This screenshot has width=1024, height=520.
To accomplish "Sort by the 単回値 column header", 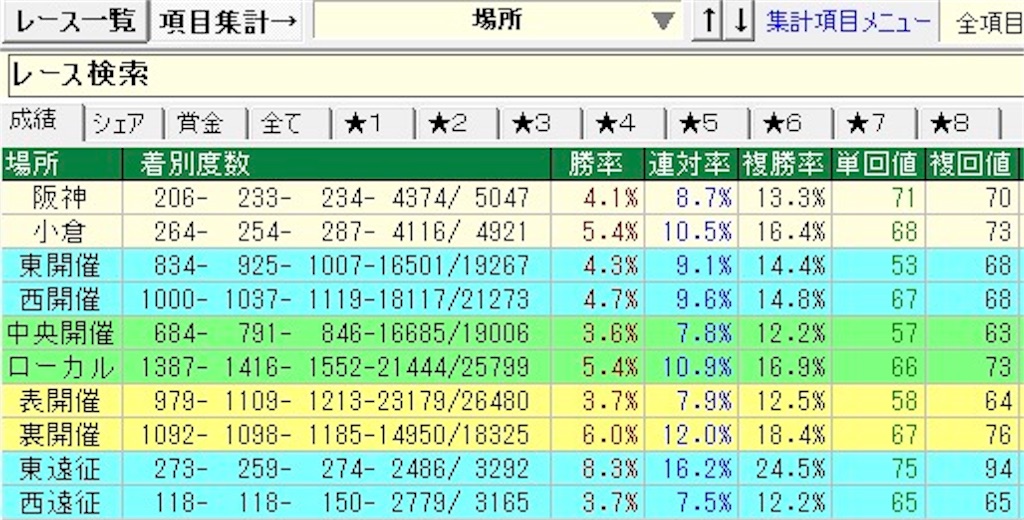I will coord(879,165).
